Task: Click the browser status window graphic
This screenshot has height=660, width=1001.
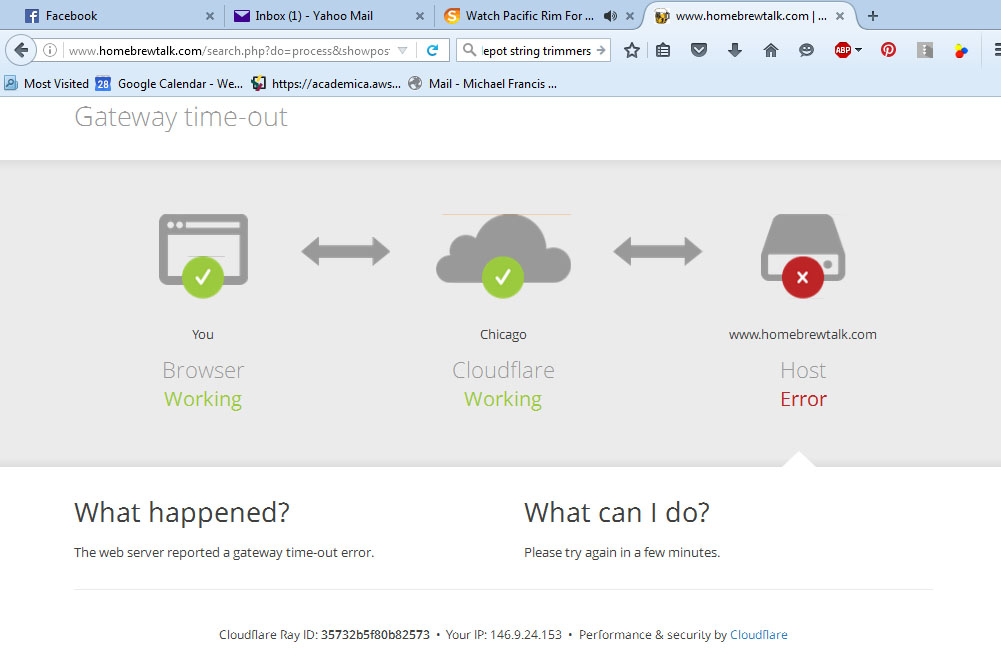Action: tap(203, 255)
